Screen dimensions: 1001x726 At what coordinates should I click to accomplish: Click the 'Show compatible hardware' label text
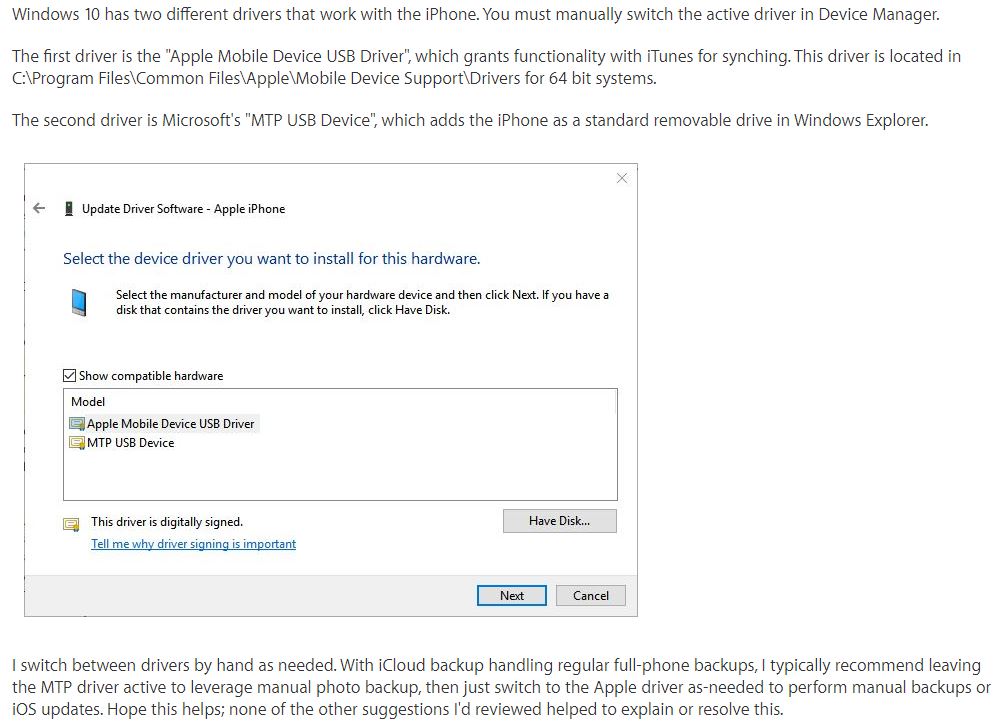click(151, 376)
